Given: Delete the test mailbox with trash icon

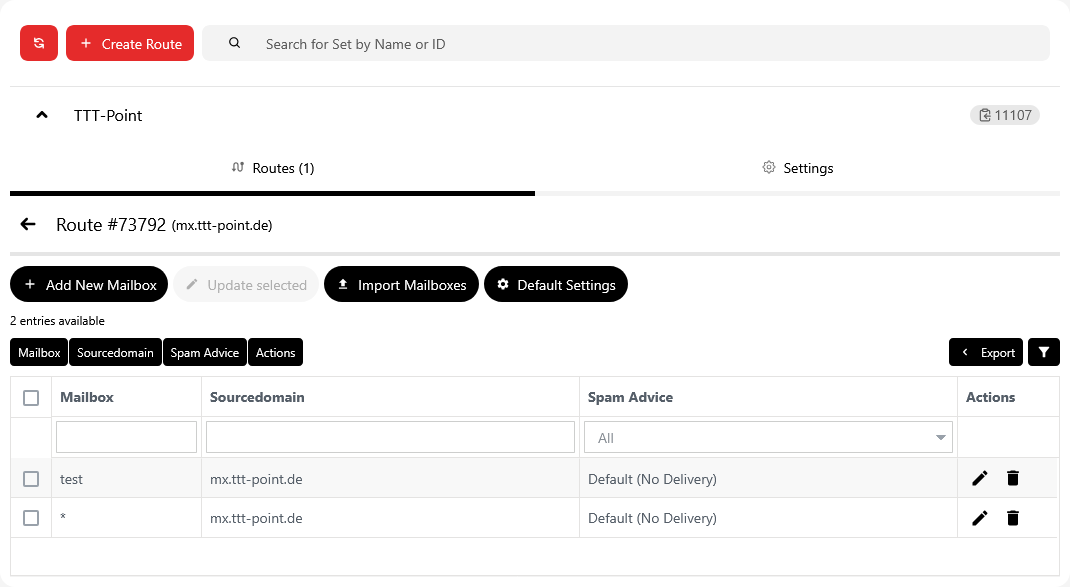Looking at the screenshot, I should click(x=1013, y=478).
